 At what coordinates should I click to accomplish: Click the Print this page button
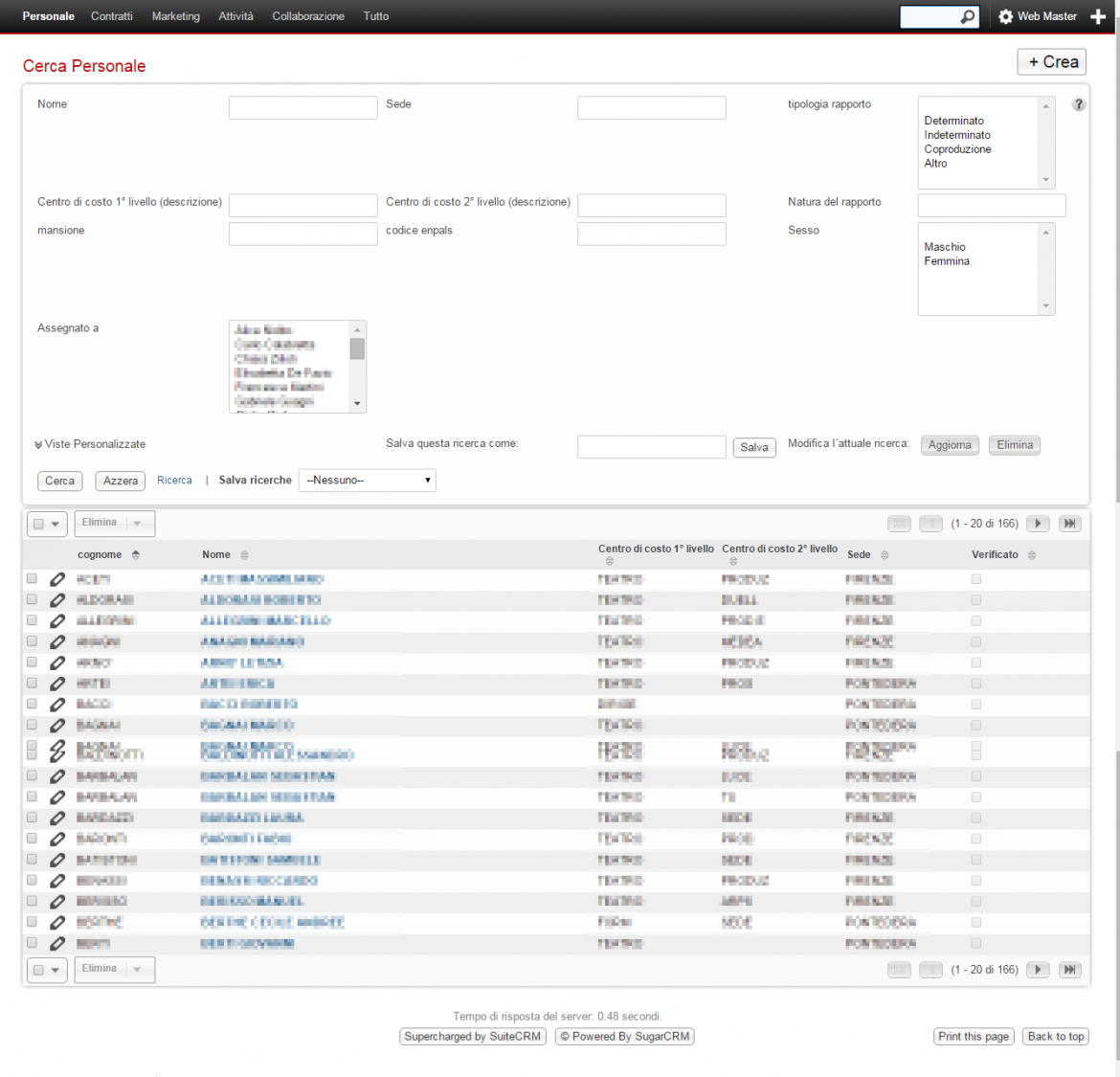pyautogui.click(x=973, y=1036)
